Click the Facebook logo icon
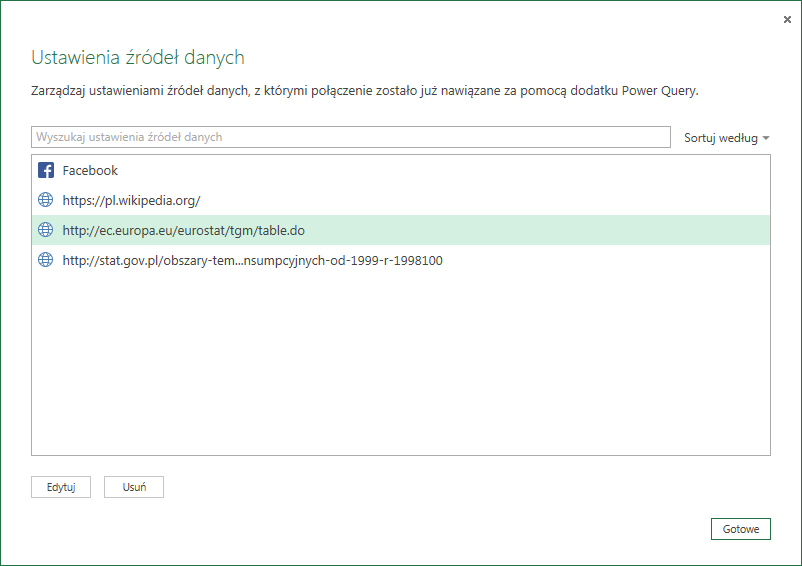 point(45,170)
